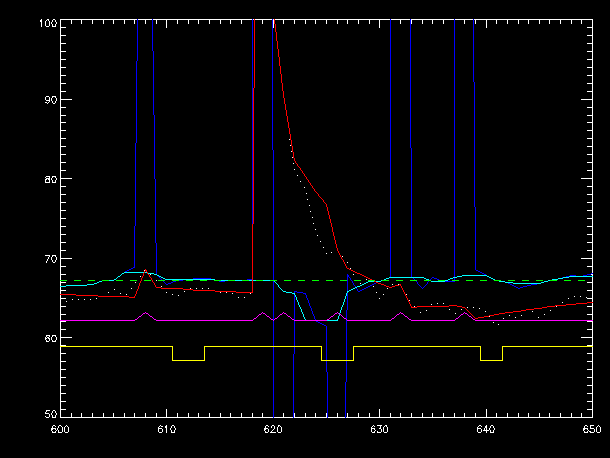Click the green dashed horizontal line
Screen dimensions: 610x458
tap(327, 281)
